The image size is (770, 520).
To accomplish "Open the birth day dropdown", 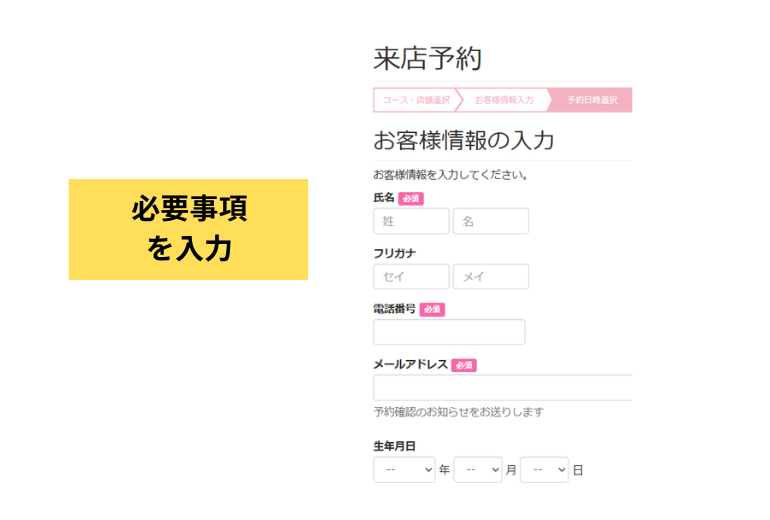I will (544, 470).
